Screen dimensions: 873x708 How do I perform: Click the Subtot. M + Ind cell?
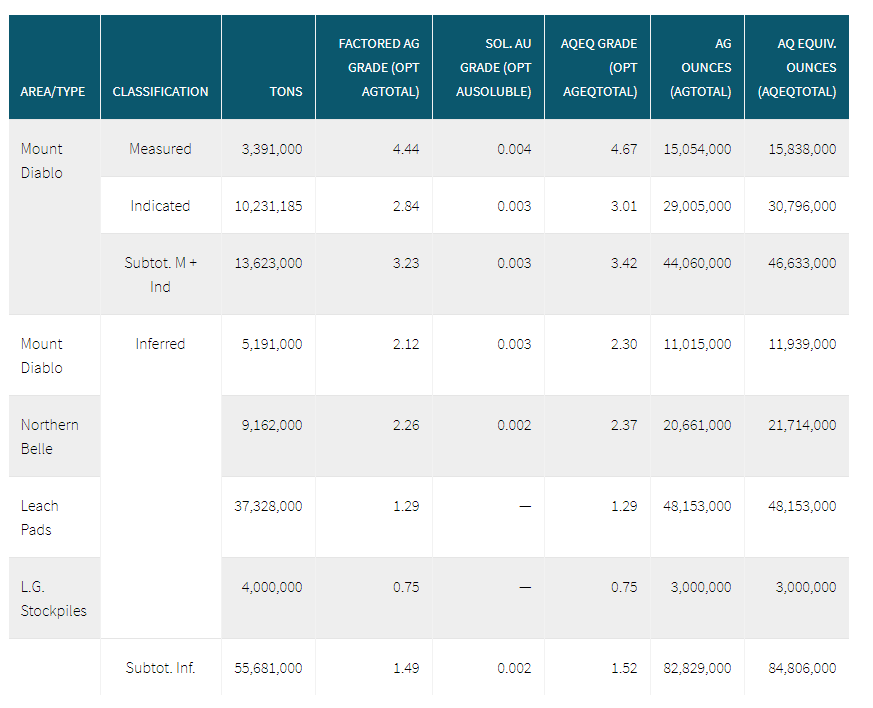point(160,275)
